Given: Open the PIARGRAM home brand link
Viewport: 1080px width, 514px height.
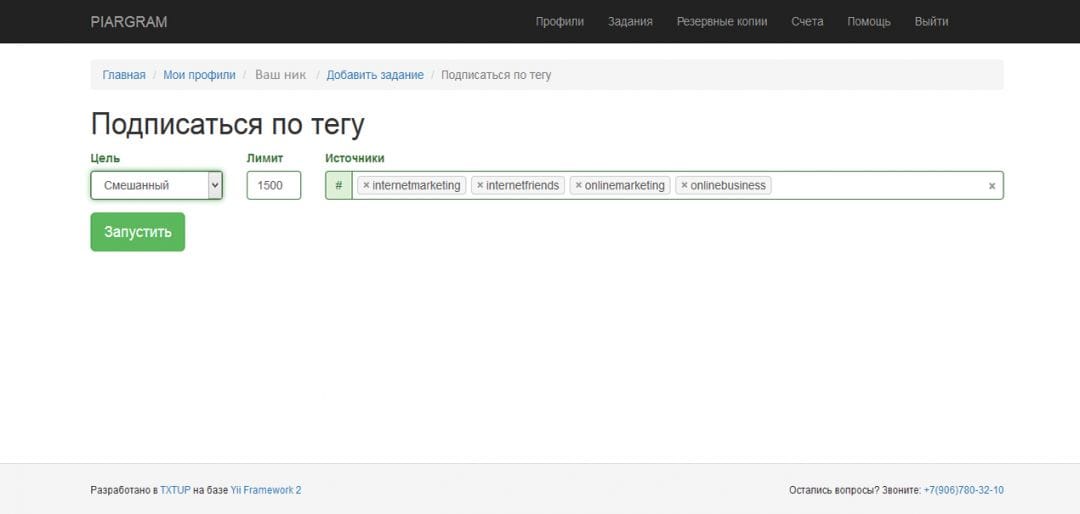Looking at the screenshot, I should [129, 21].
